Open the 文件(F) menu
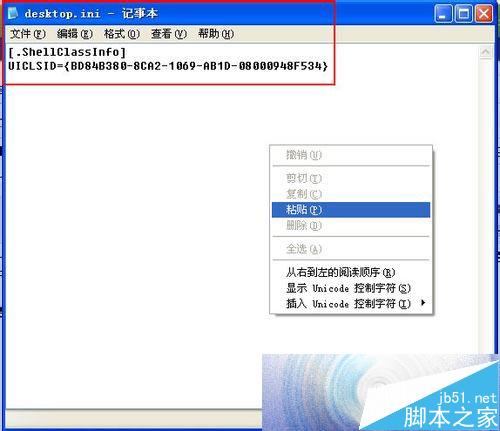This screenshot has height=431, width=500. (28, 34)
